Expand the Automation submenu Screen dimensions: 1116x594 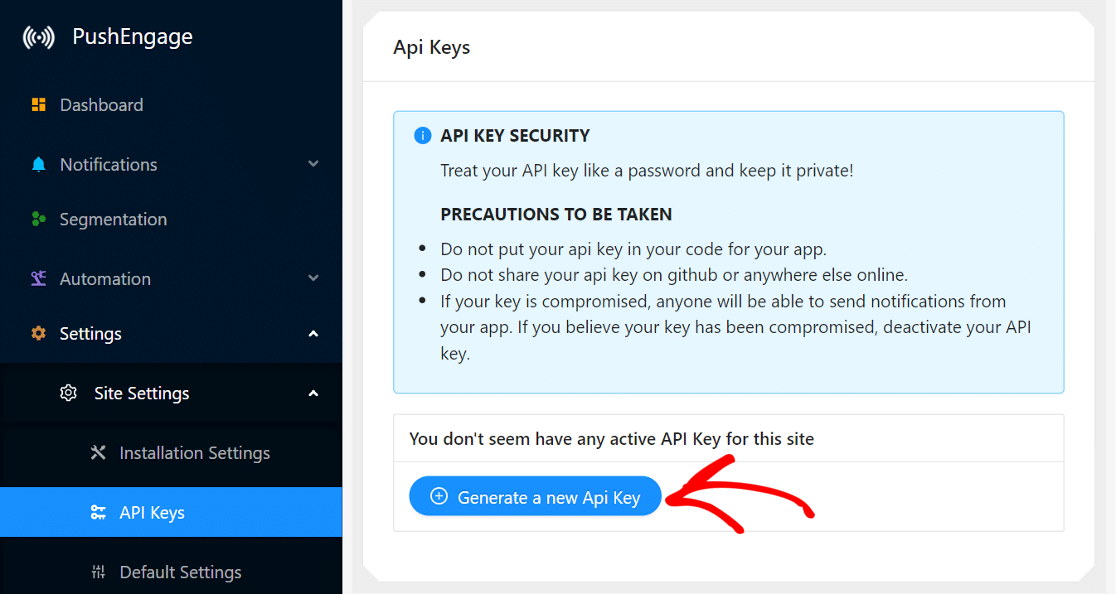pyautogui.click(x=313, y=278)
